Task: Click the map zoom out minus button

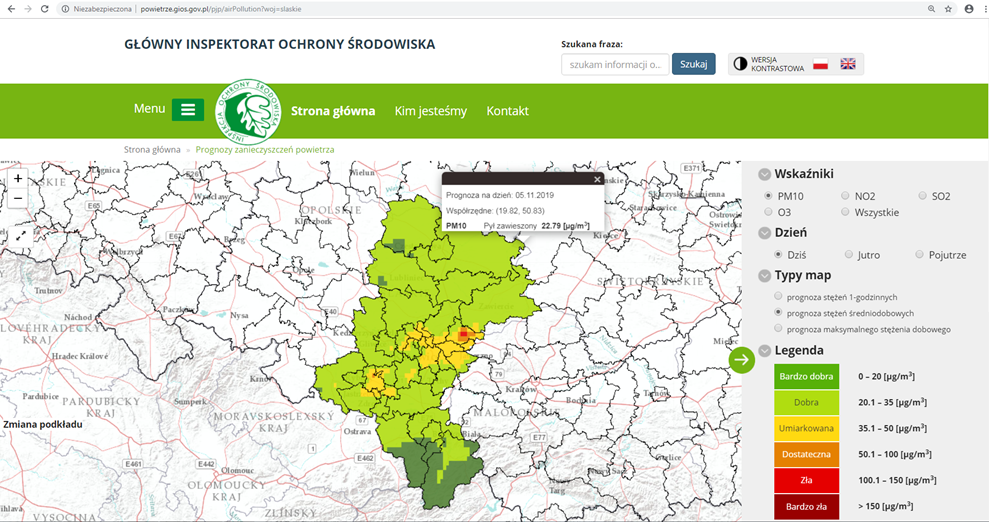Action: pyautogui.click(x=18, y=198)
